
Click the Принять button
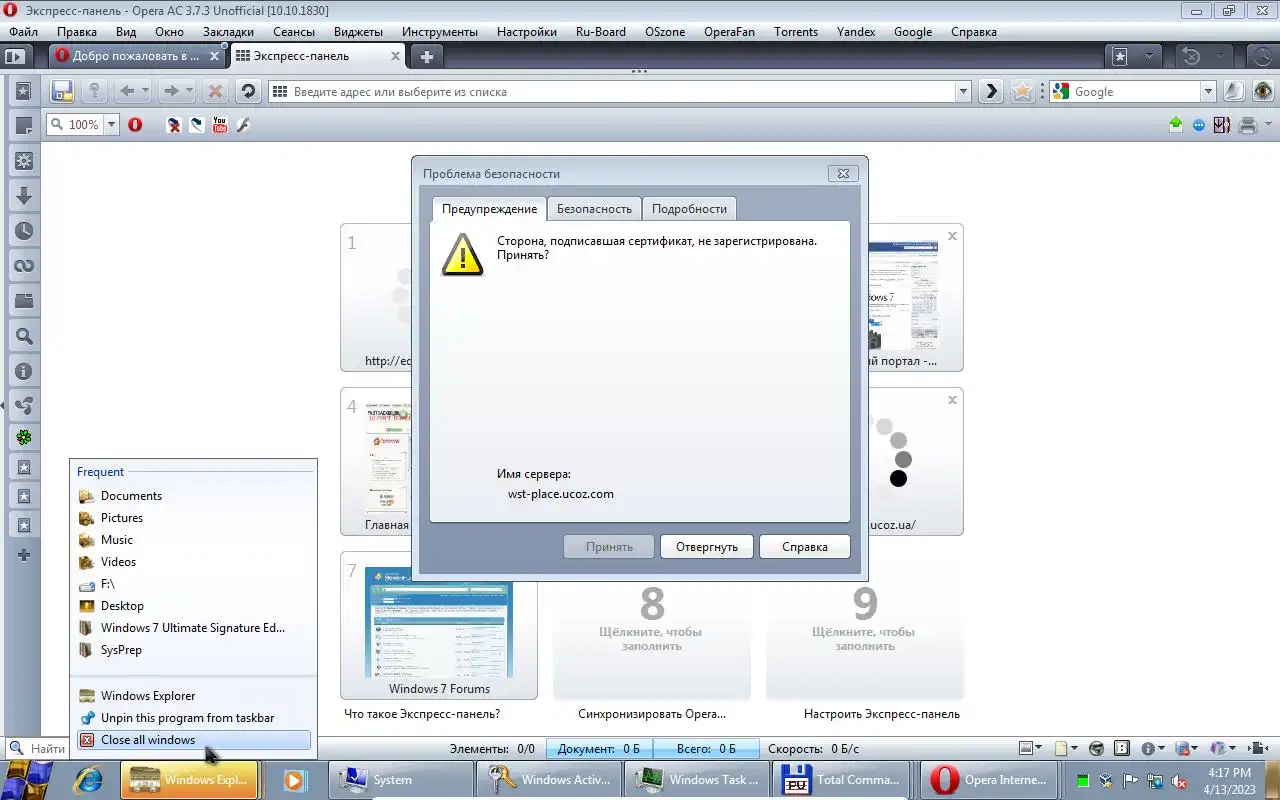point(609,547)
